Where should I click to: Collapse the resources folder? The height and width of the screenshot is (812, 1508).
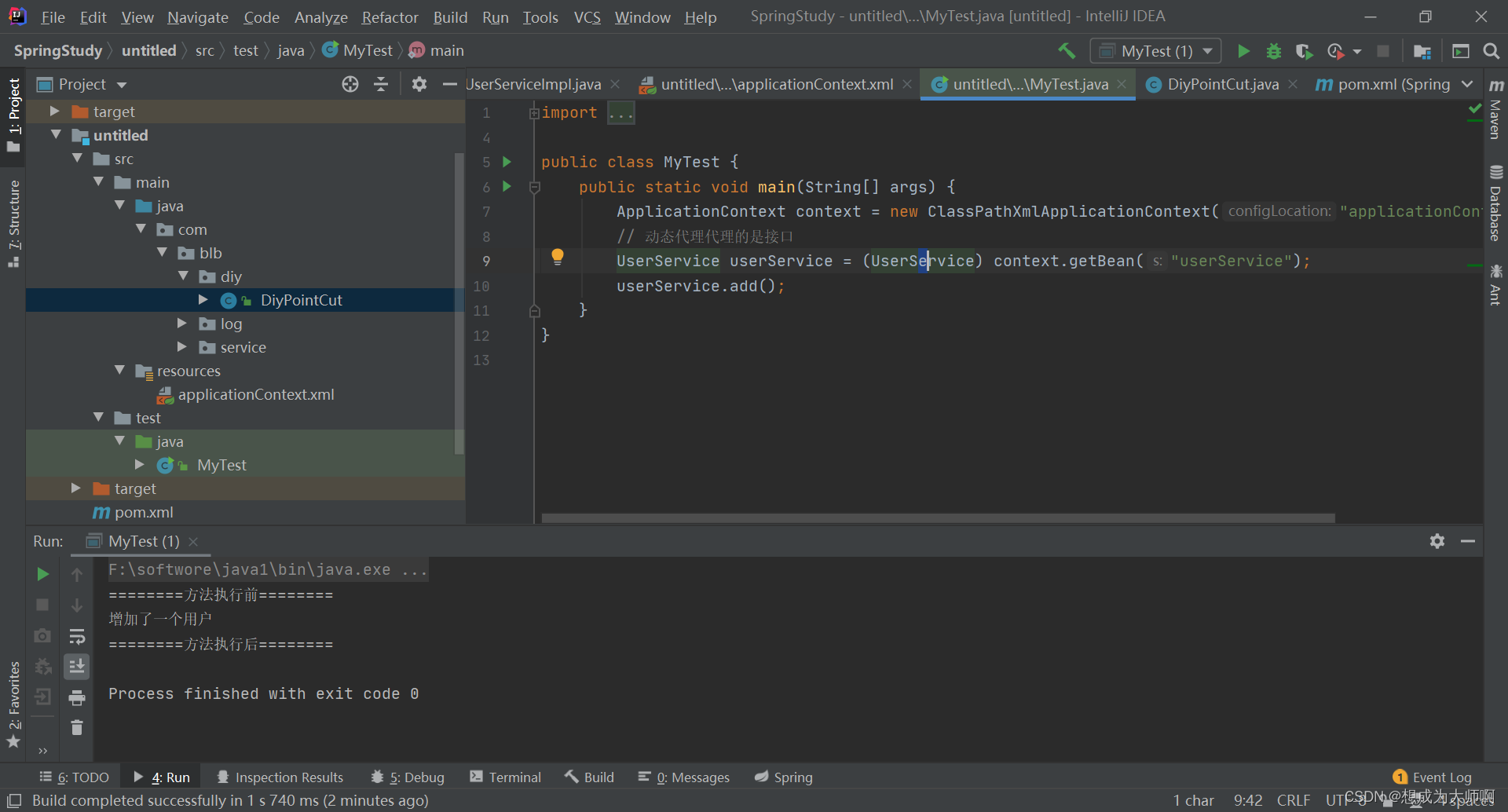[119, 371]
